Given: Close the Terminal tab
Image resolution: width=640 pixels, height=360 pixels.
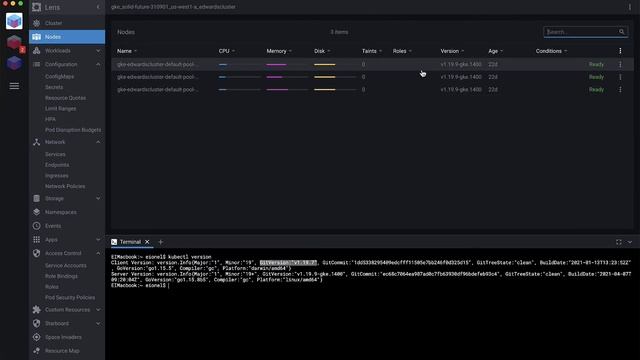Looking at the screenshot, I should pyautogui.click(x=147, y=242).
